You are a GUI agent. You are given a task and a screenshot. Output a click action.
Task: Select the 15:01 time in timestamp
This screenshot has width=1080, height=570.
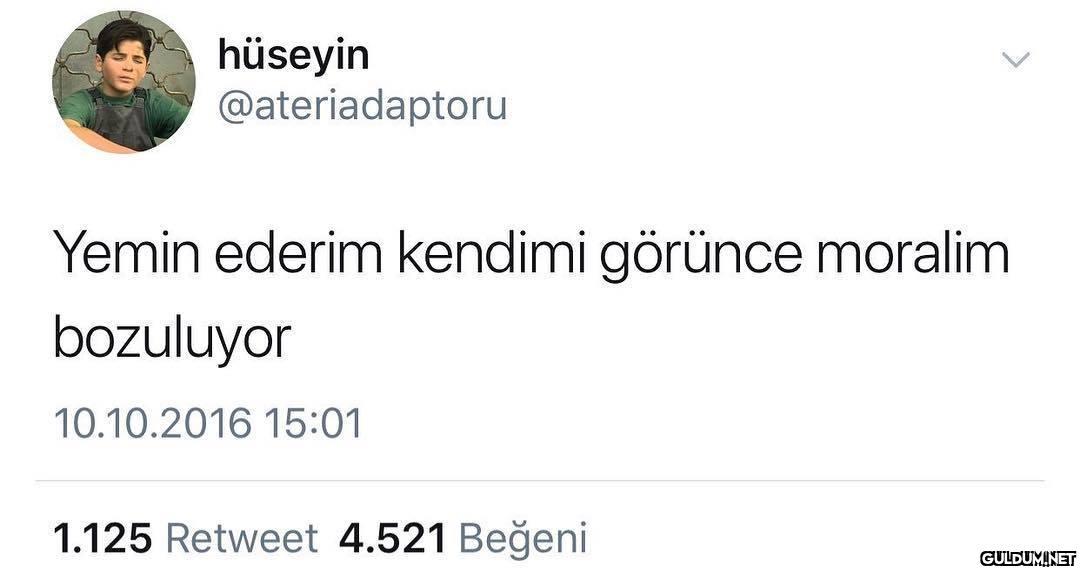pos(313,423)
